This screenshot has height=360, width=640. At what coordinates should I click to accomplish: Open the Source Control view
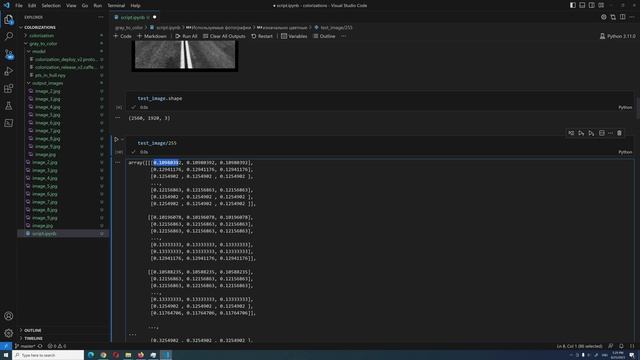[9, 54]
